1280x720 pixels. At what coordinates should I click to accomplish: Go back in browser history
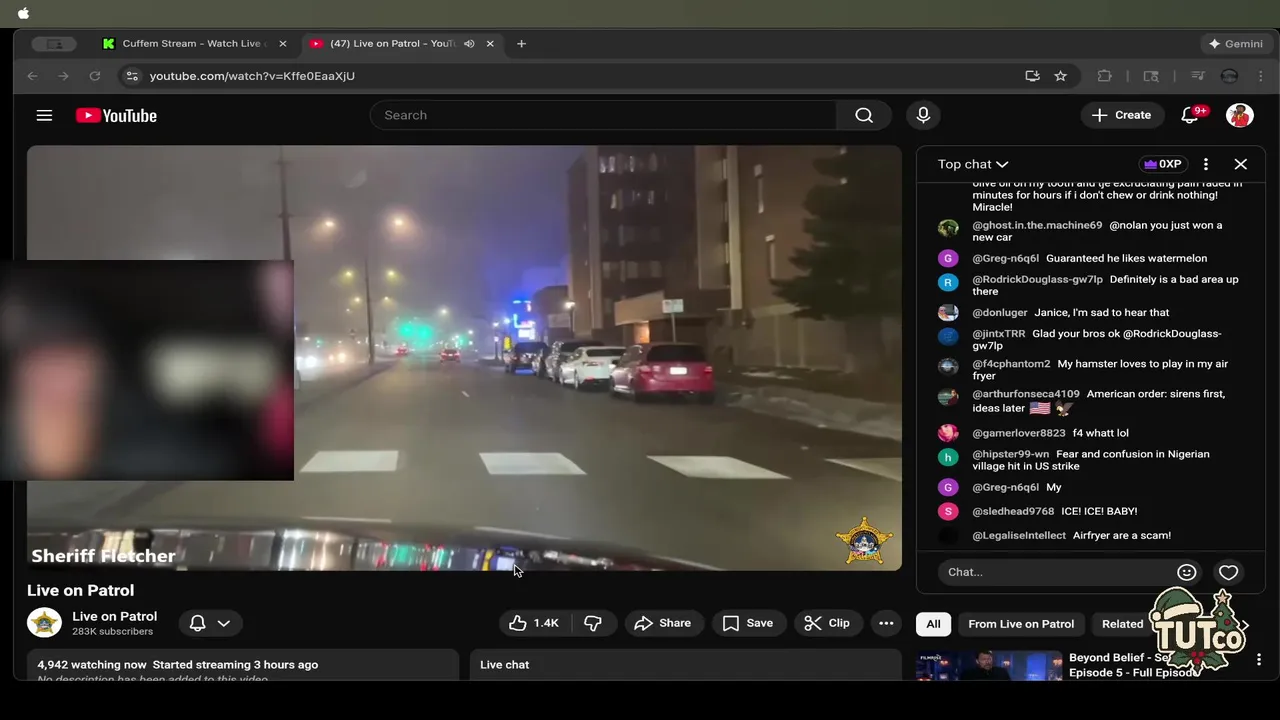click(x=32, y=76)
